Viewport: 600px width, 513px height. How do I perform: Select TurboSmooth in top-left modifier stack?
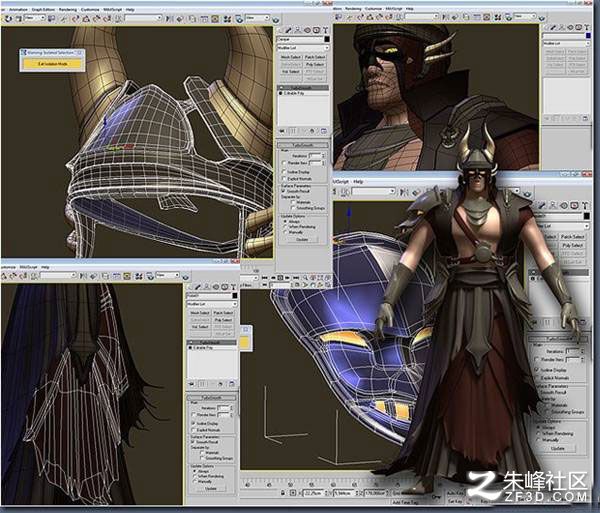tap(303, 88)
